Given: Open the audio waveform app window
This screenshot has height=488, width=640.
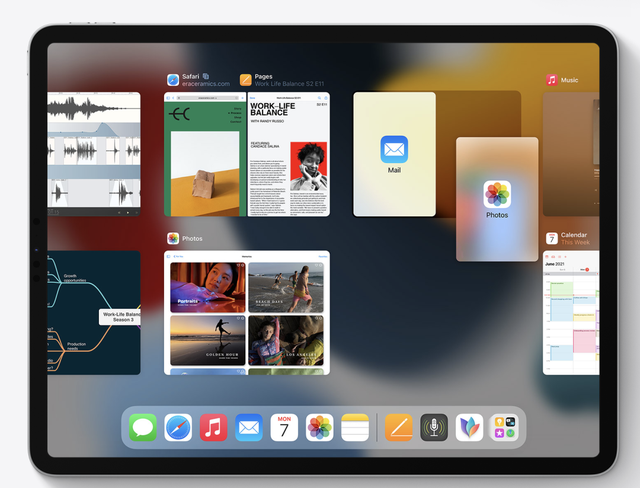Looking at the screenshot, I should 94,154.
